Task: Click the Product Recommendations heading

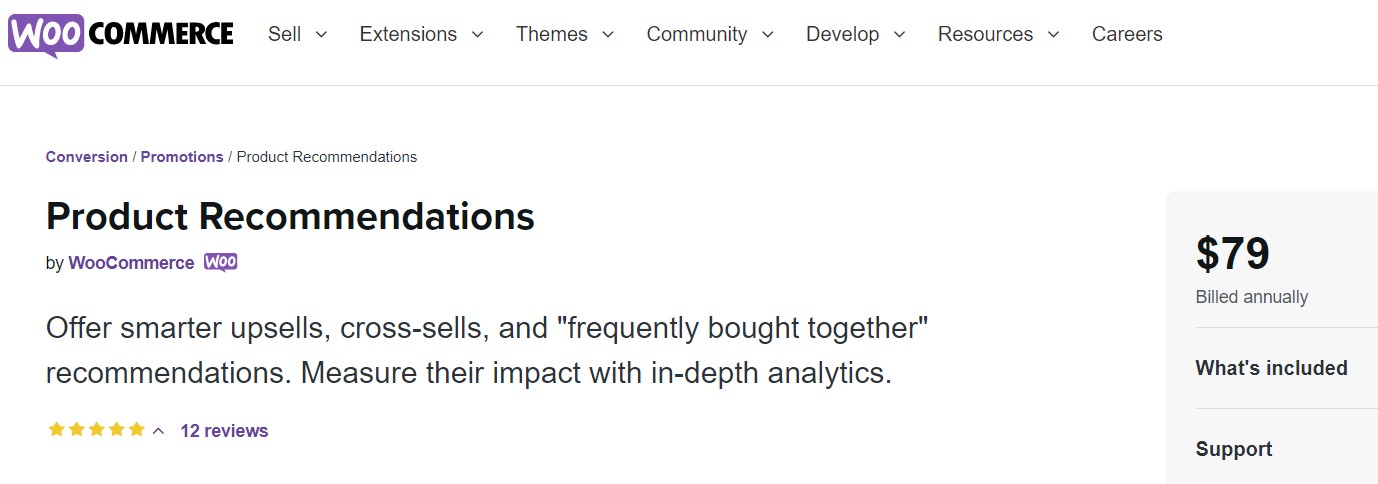Action: pyautogui.click(x=290, y=217)
